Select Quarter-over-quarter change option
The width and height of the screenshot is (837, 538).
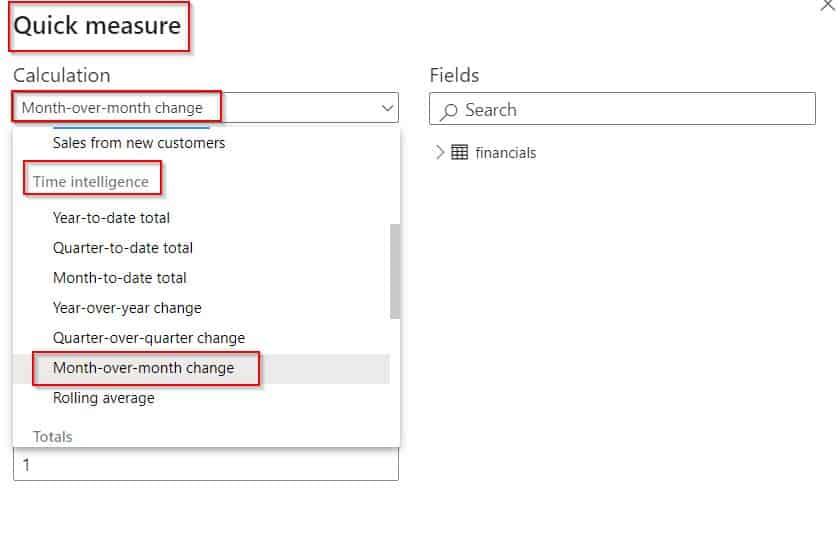click(x=149, y=338)
